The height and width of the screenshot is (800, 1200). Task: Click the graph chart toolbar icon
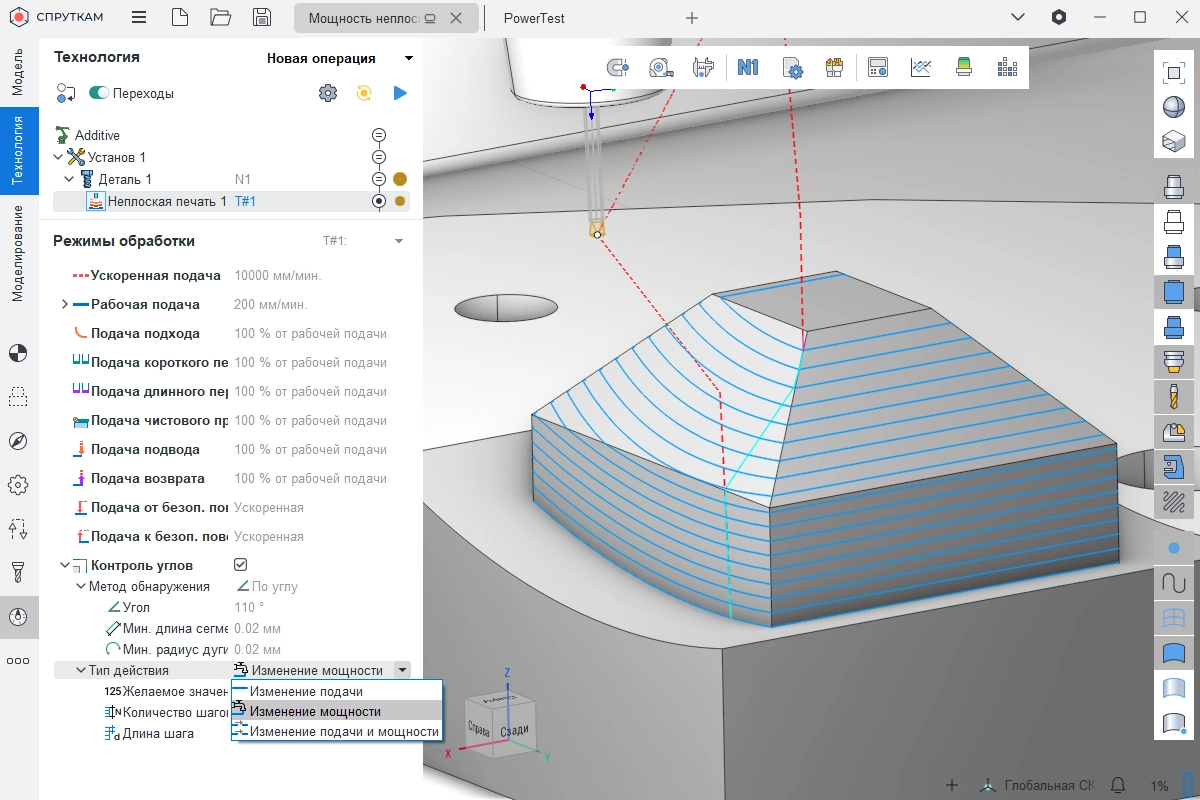click(x=921, y=67)
